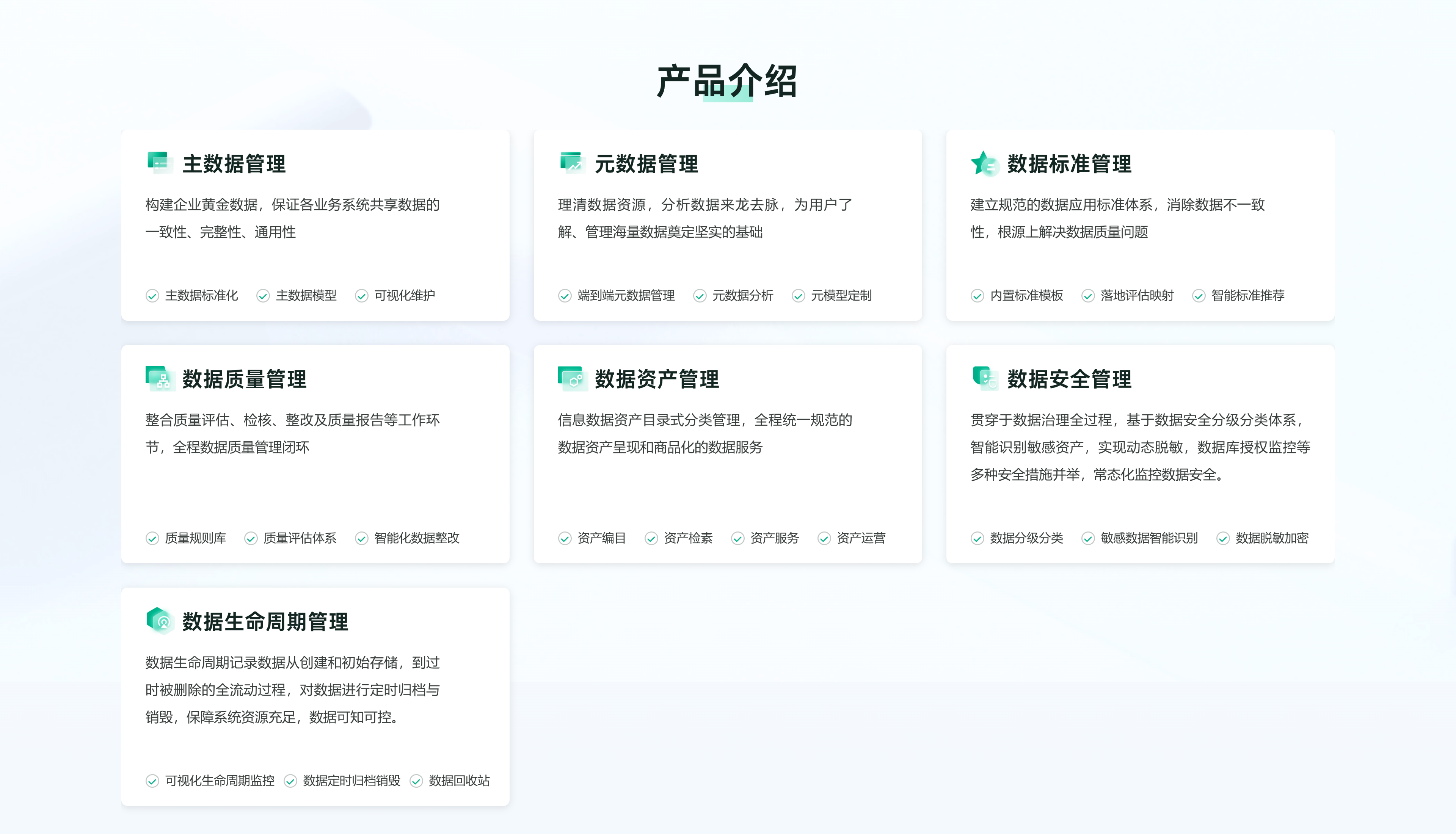Viewport: 1456px width, 834px height.
Task: Click the checkmark beside 元数据分析
Action: (699, 296)
